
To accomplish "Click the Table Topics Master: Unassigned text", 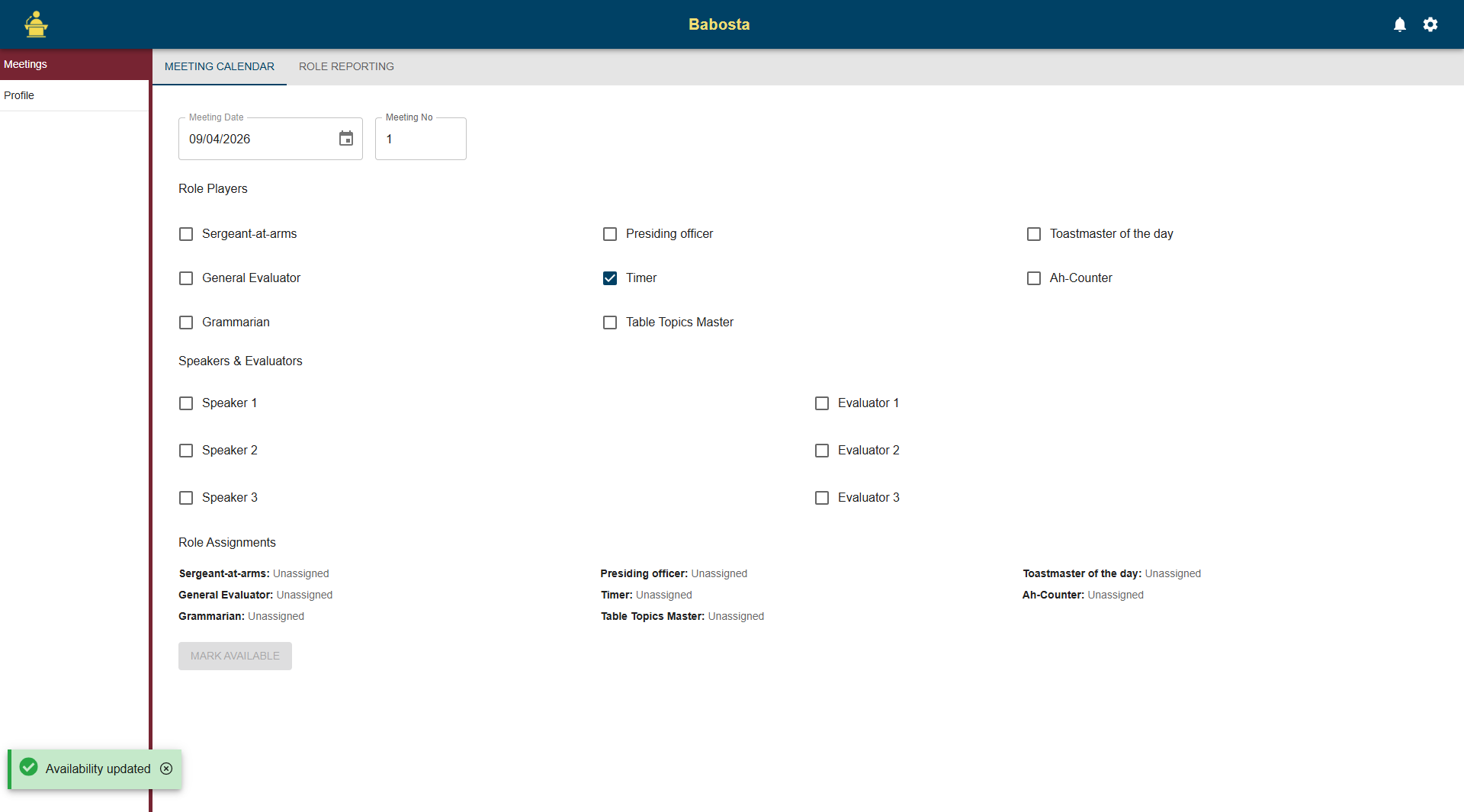I will (x=682, y=616).
